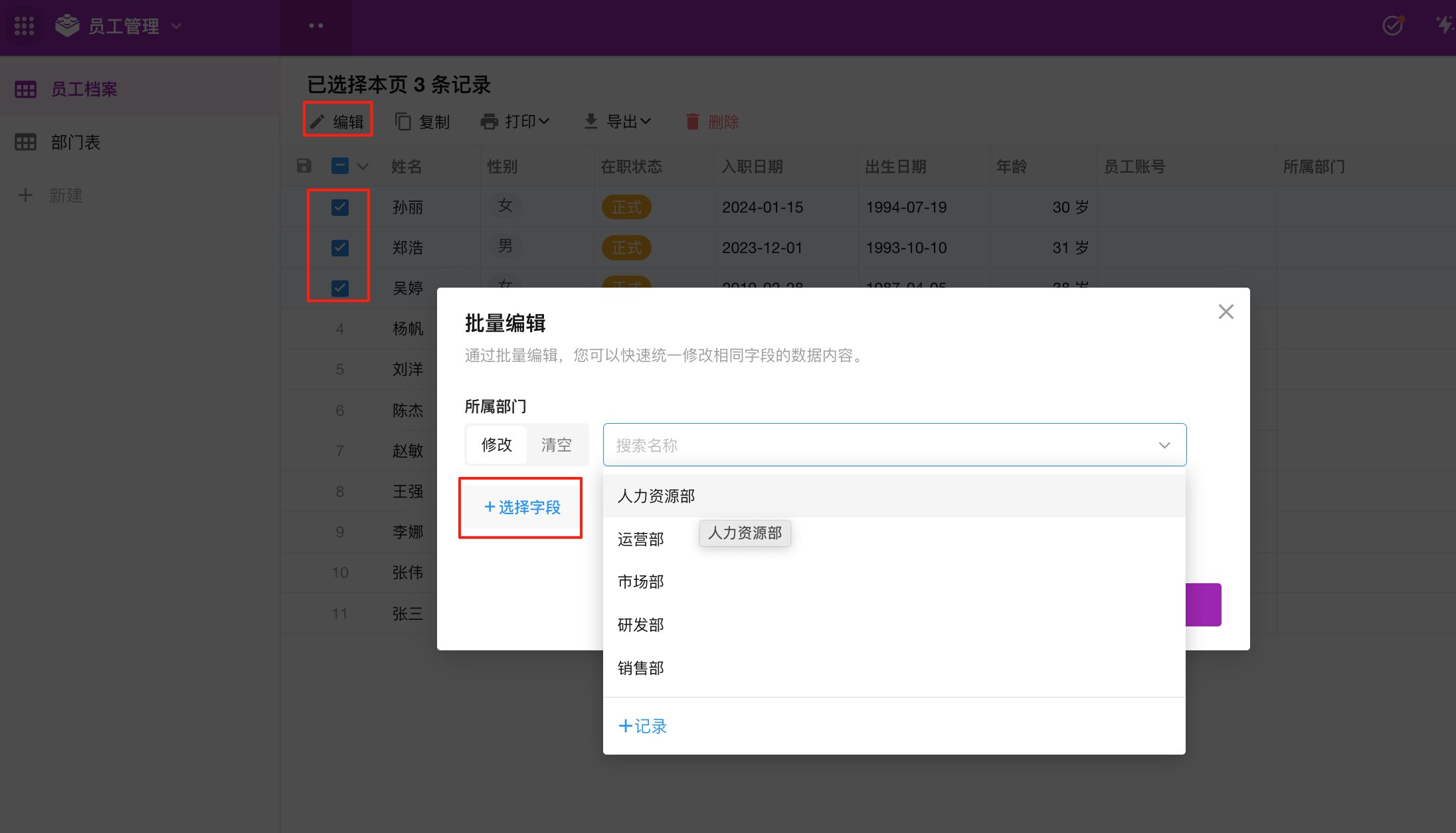
Task: Choose 运营部 from the dropdown list
Action: (x=894, y=539)
